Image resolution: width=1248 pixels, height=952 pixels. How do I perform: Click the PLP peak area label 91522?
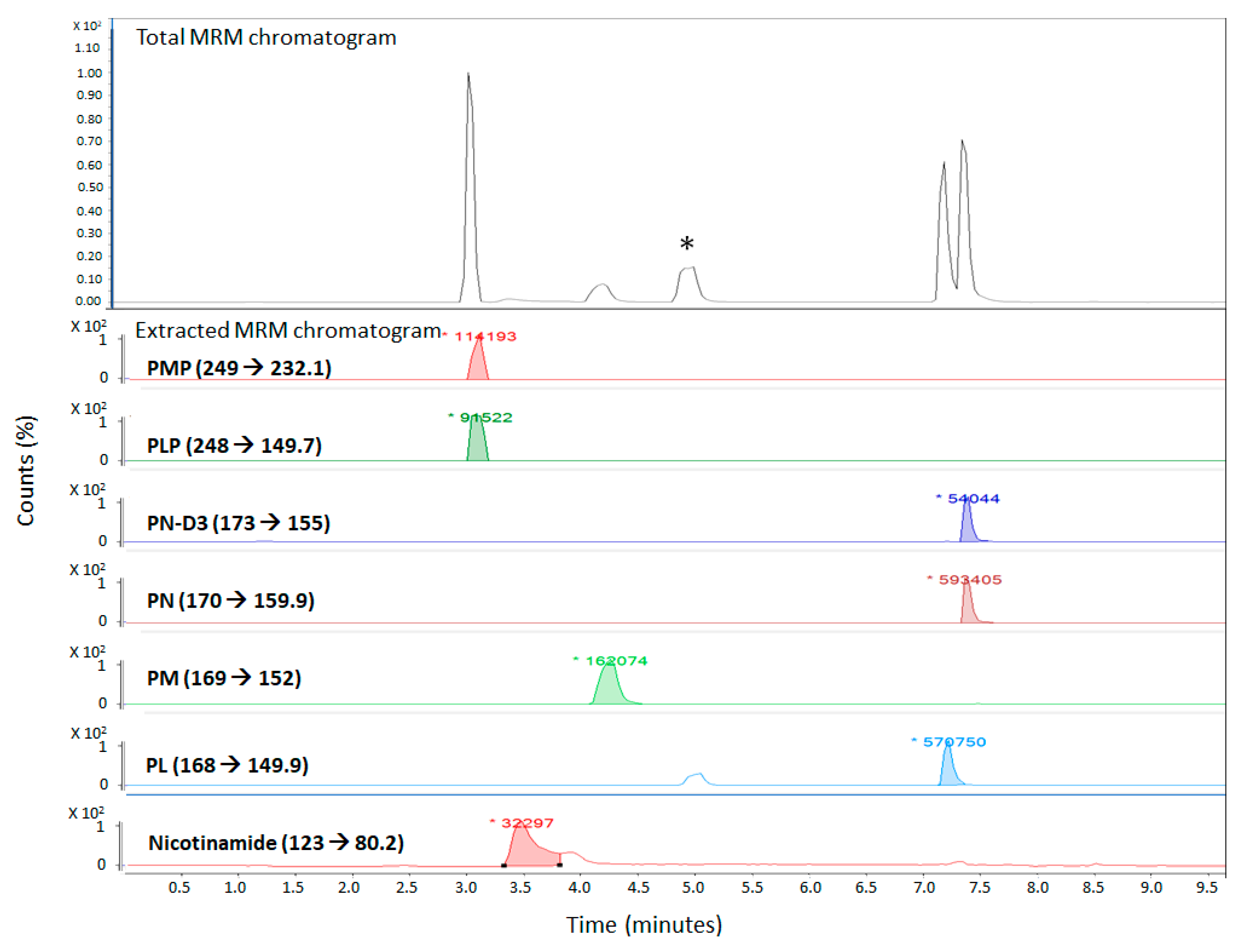point(486,418)
